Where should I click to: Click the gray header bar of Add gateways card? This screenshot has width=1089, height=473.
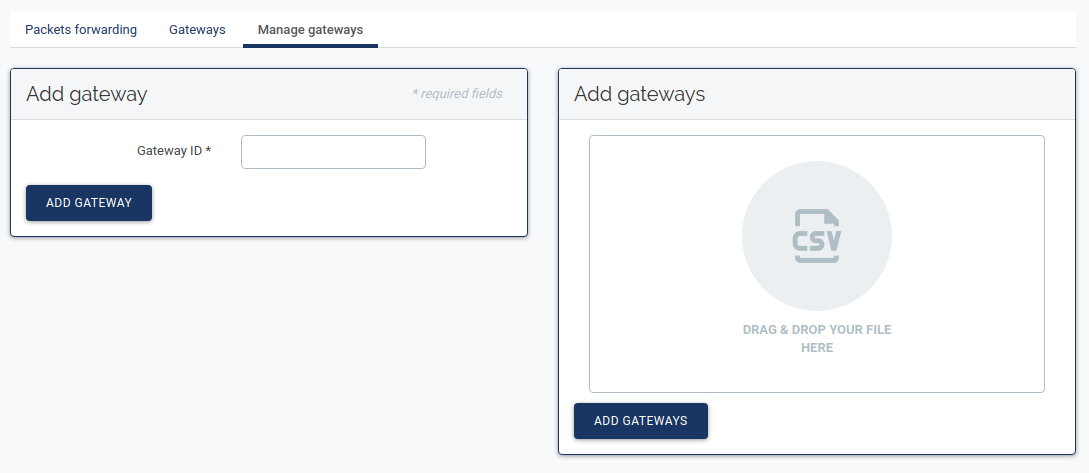(x=880, y=95)
